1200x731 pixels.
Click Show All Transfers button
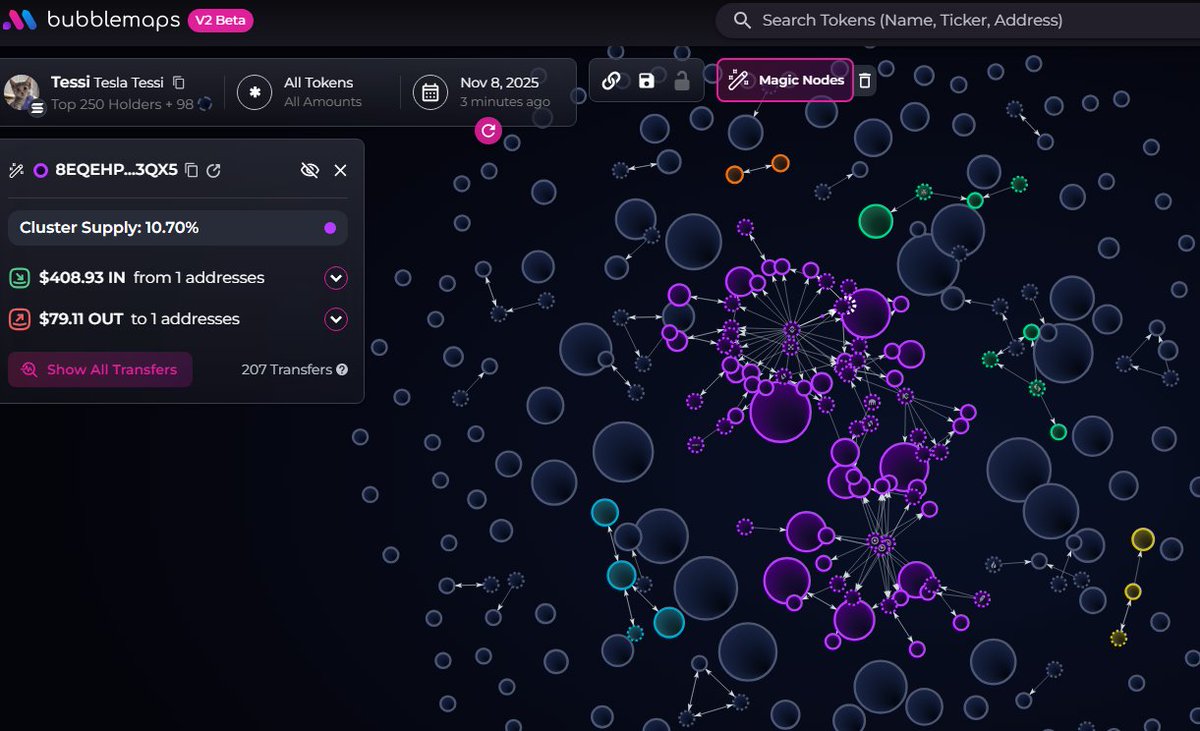coord(100,370)
